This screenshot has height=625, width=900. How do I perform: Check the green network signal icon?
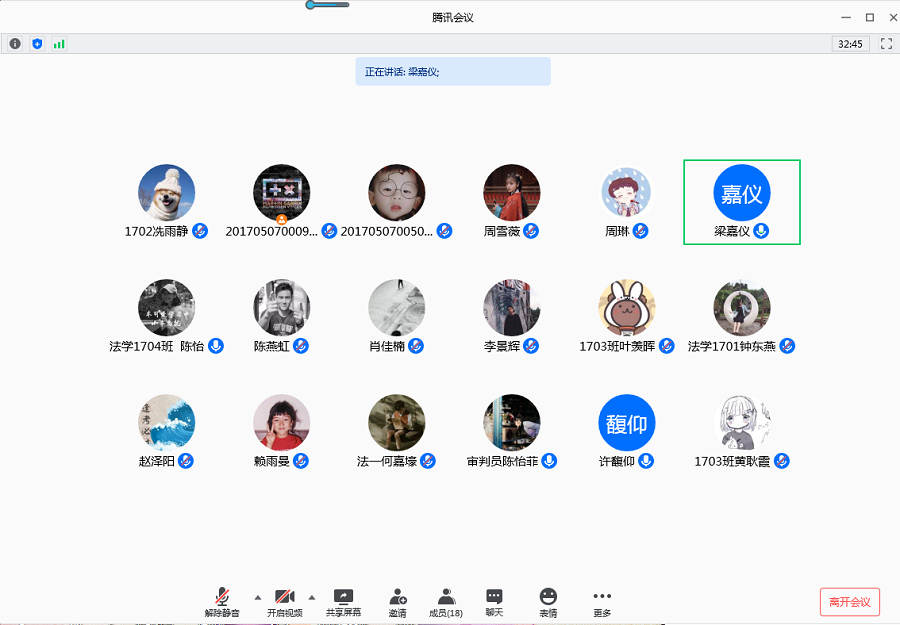(59, 44)
